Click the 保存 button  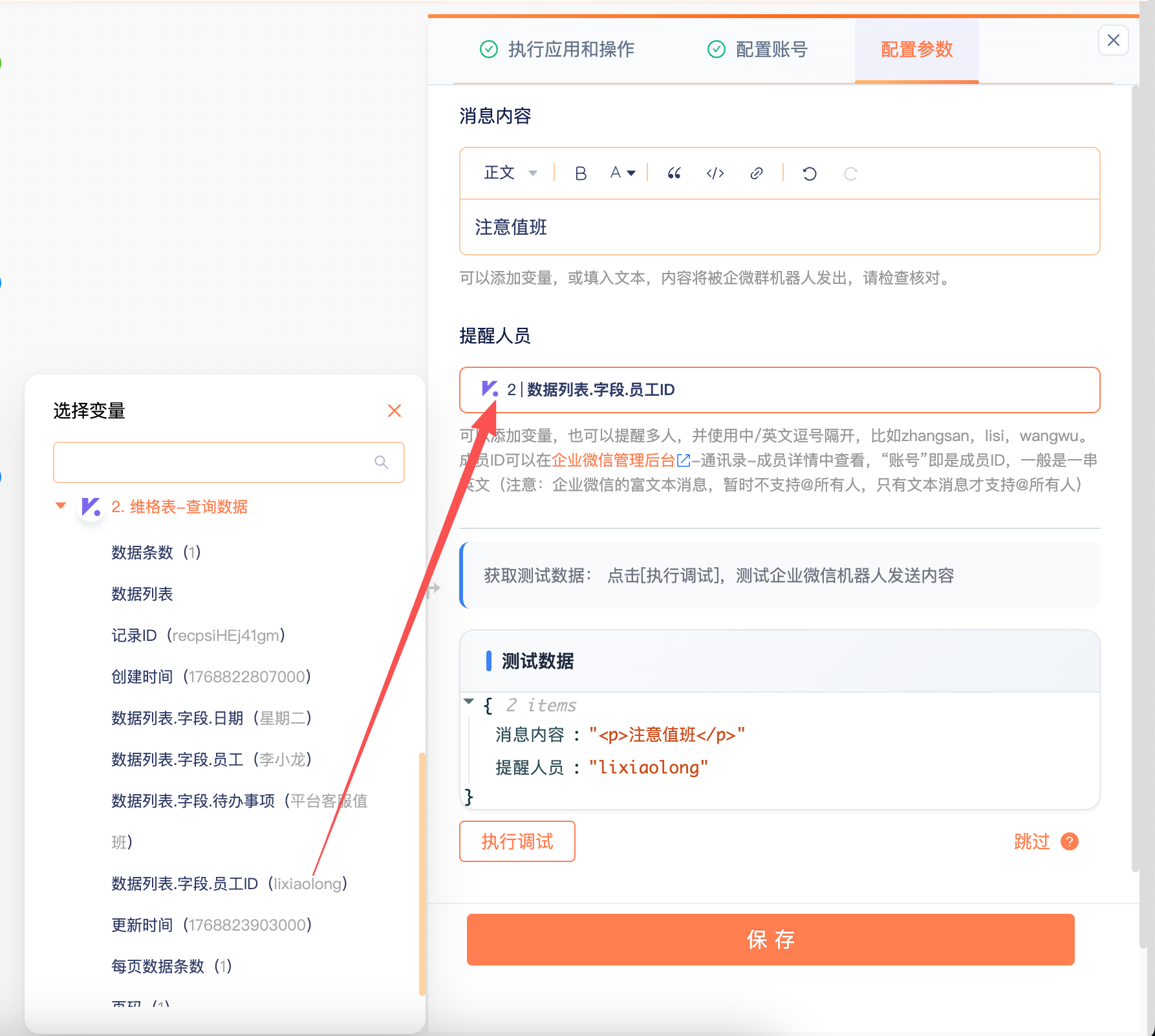click(x=771, y=940)
